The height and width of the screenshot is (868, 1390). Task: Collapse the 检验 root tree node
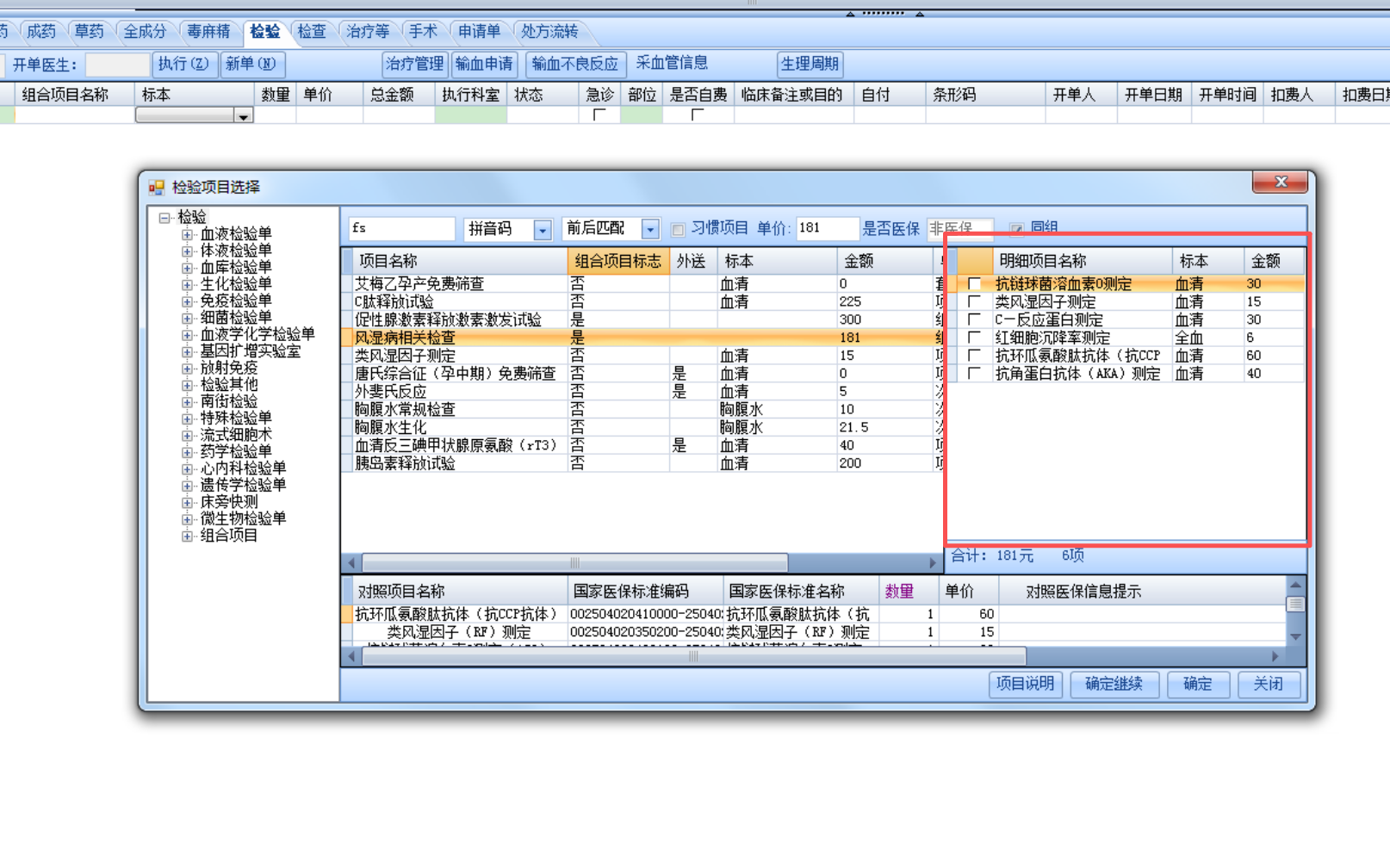tap(164, 218)
